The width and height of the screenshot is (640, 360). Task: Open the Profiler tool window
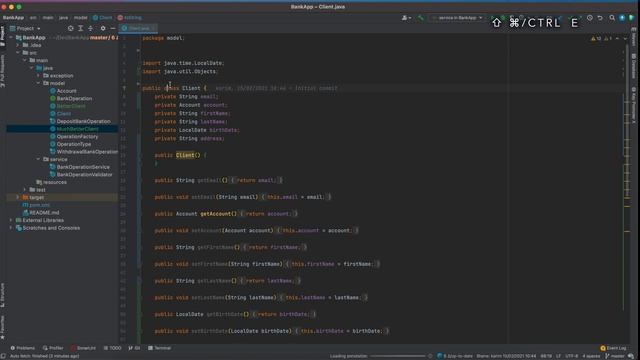click(x=53, y=348)
